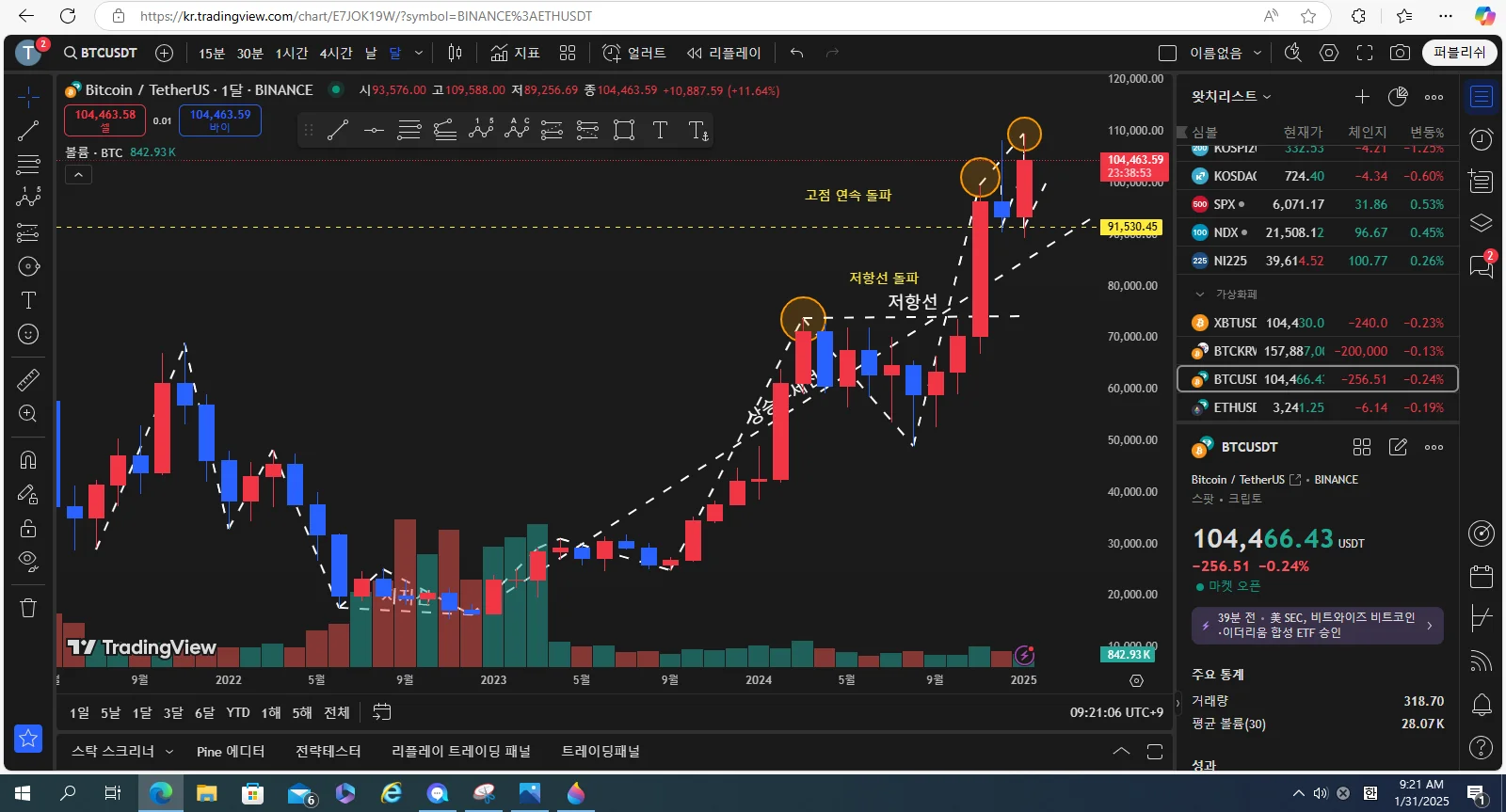Toggle the favorites star toolbar
The width and height of the screenshot is (1506, 812).
[x=28, y=739]
